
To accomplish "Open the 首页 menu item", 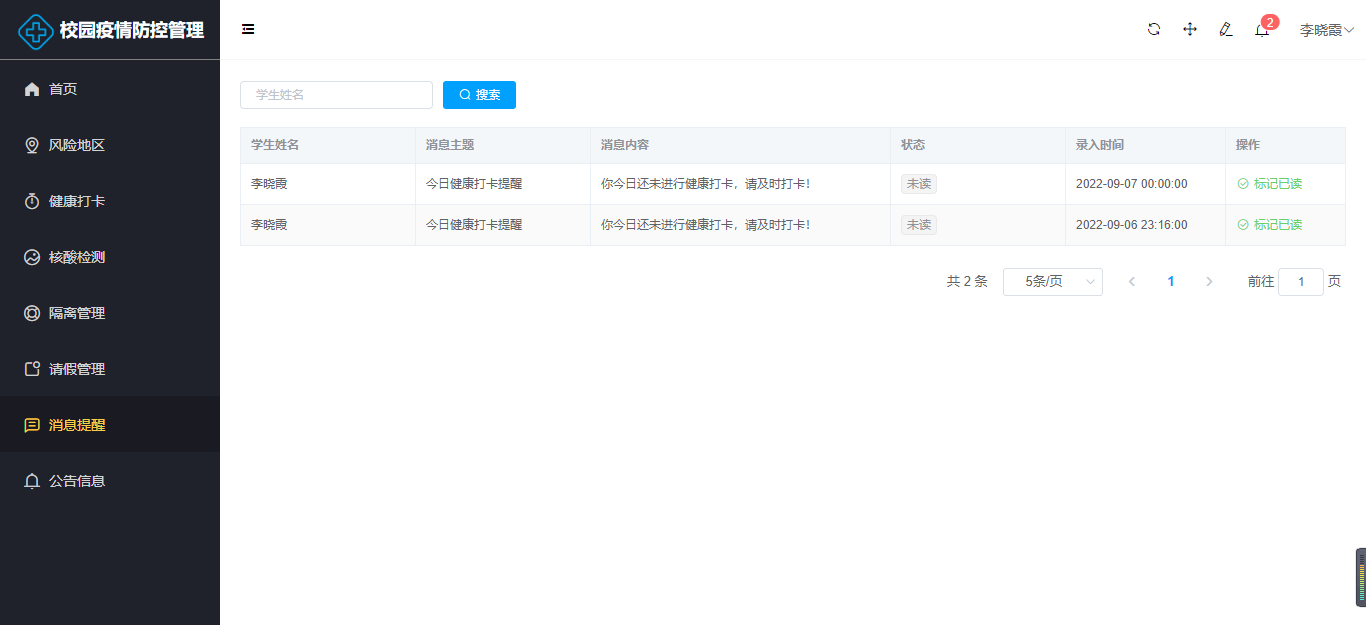I will 63,89.
